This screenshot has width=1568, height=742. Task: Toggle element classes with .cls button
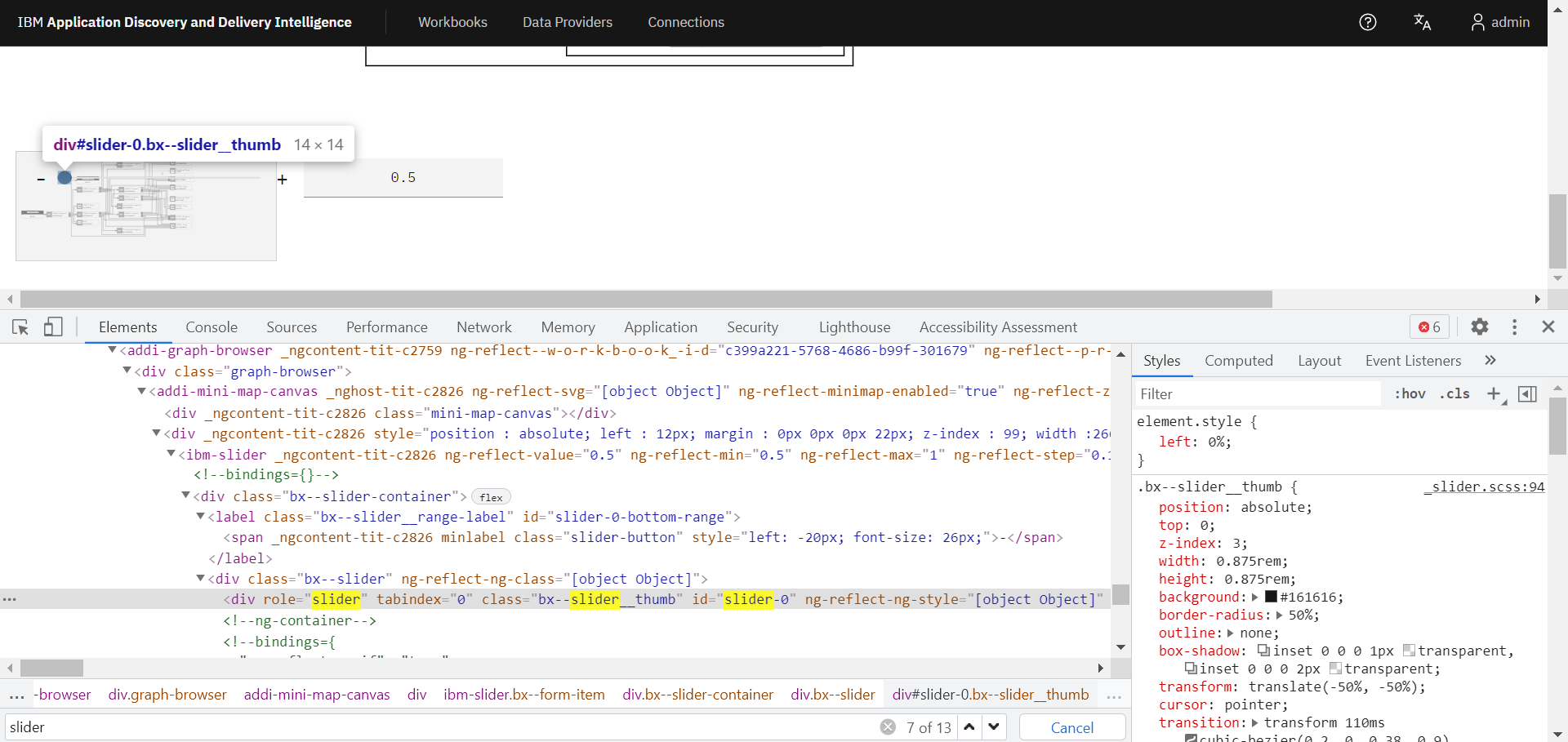click(1455, 393)
